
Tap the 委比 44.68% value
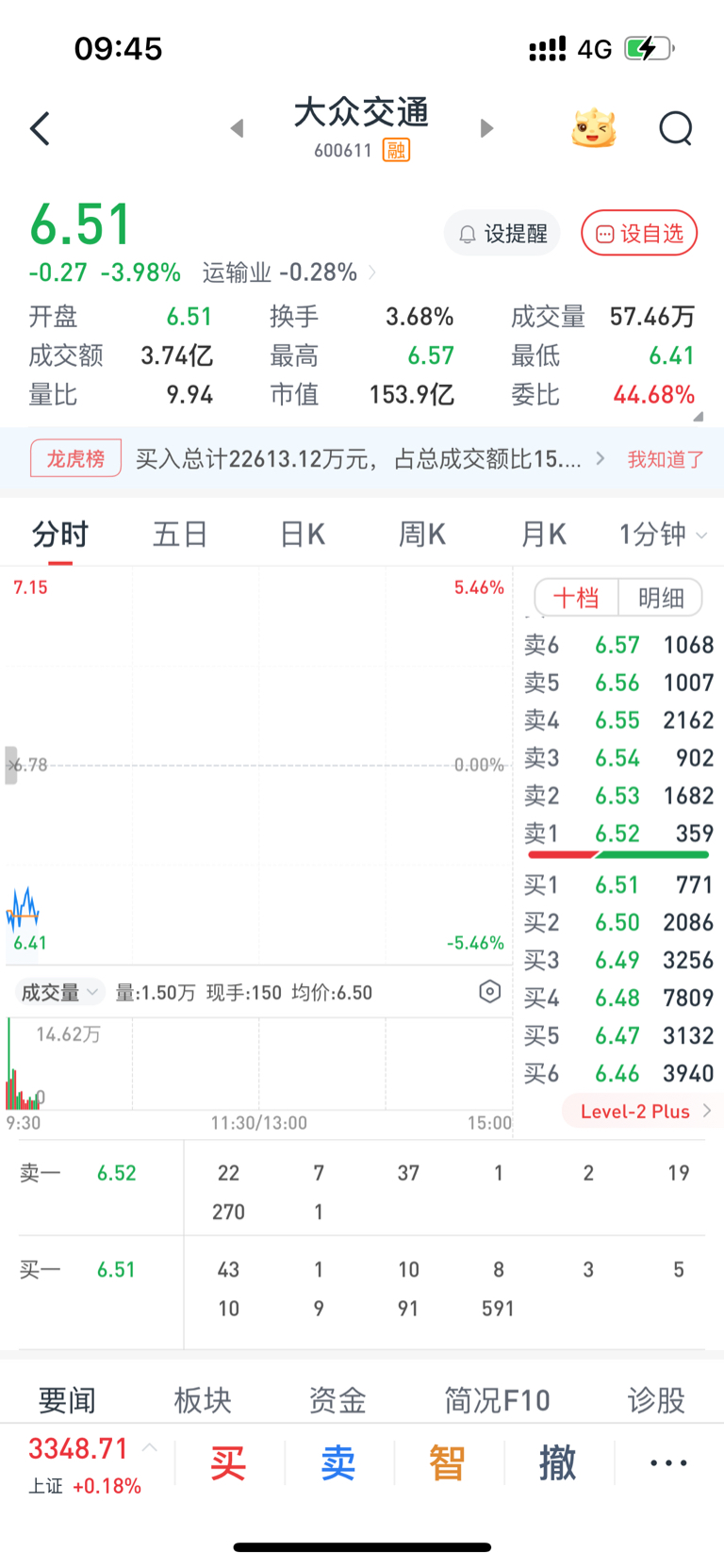tap(654, 394)
